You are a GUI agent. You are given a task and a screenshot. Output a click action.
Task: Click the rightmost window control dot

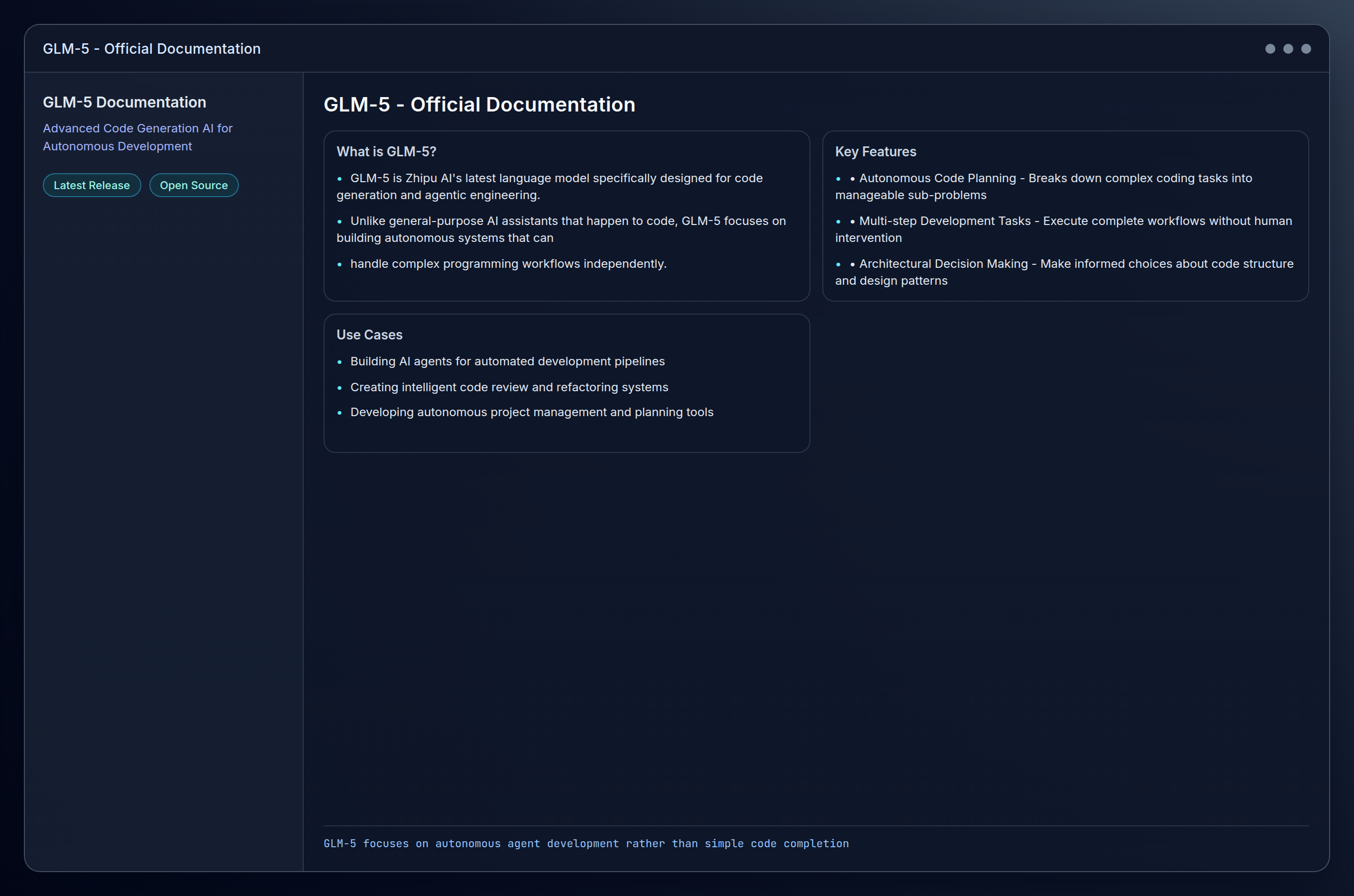point(1307,49)
